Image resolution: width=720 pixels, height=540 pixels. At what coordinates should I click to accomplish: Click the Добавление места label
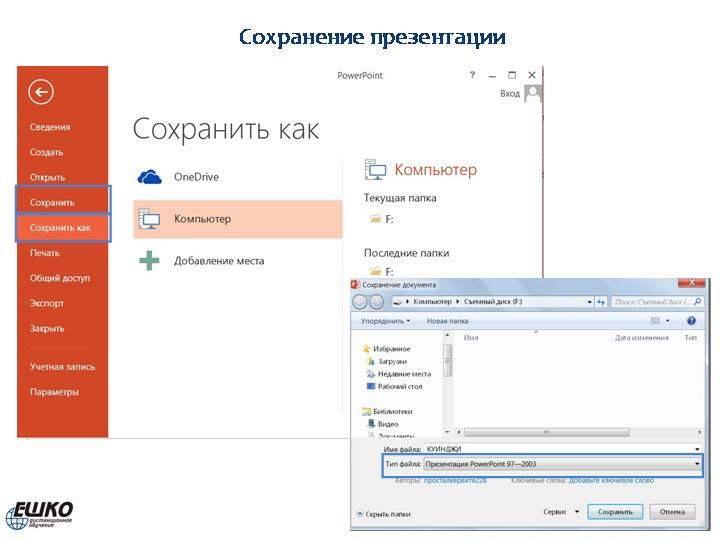[219, 261]
